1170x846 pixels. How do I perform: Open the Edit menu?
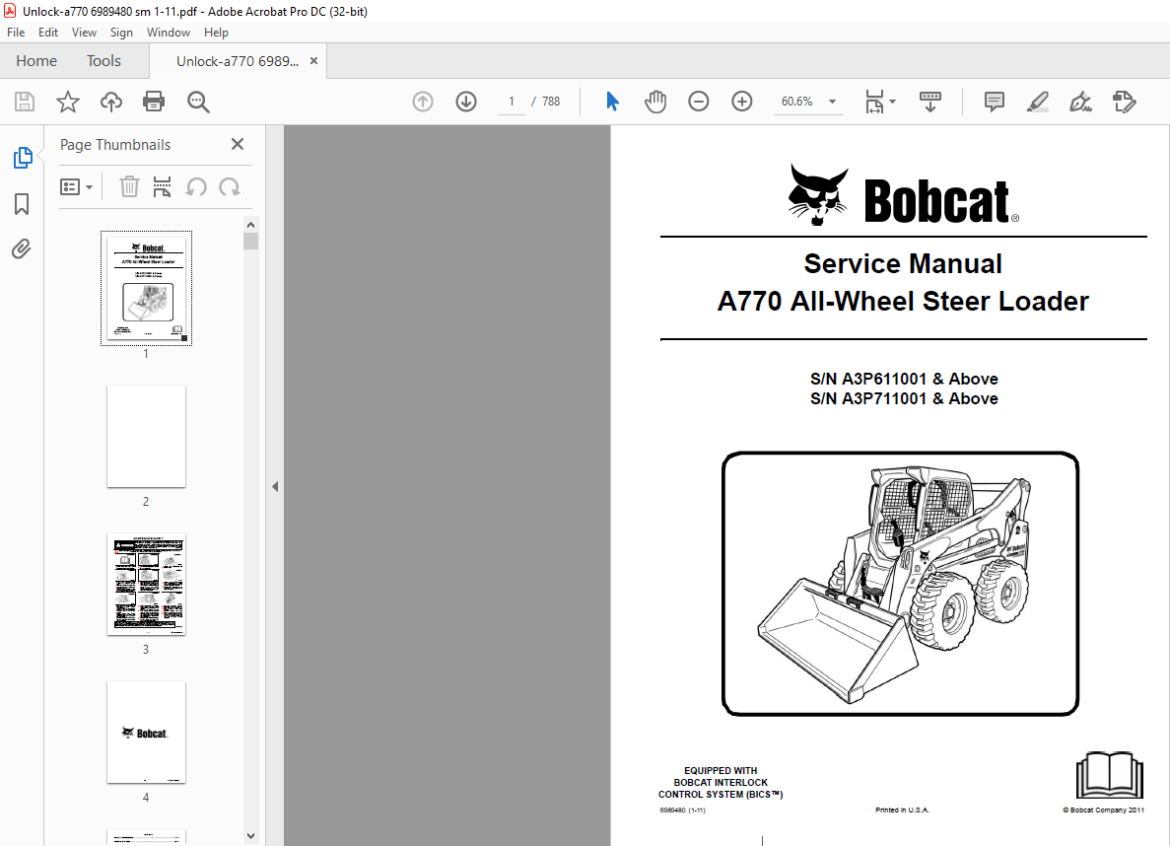tap(48, 32)
